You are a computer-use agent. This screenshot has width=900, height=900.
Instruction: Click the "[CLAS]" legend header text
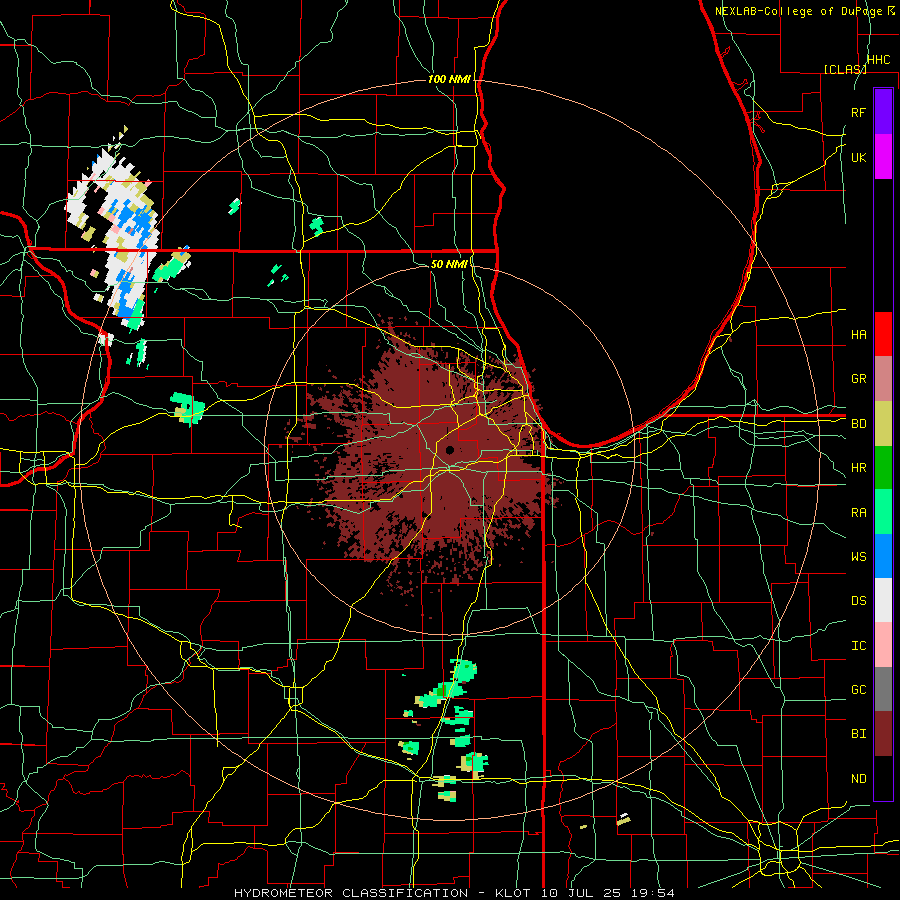pos(845,69)
